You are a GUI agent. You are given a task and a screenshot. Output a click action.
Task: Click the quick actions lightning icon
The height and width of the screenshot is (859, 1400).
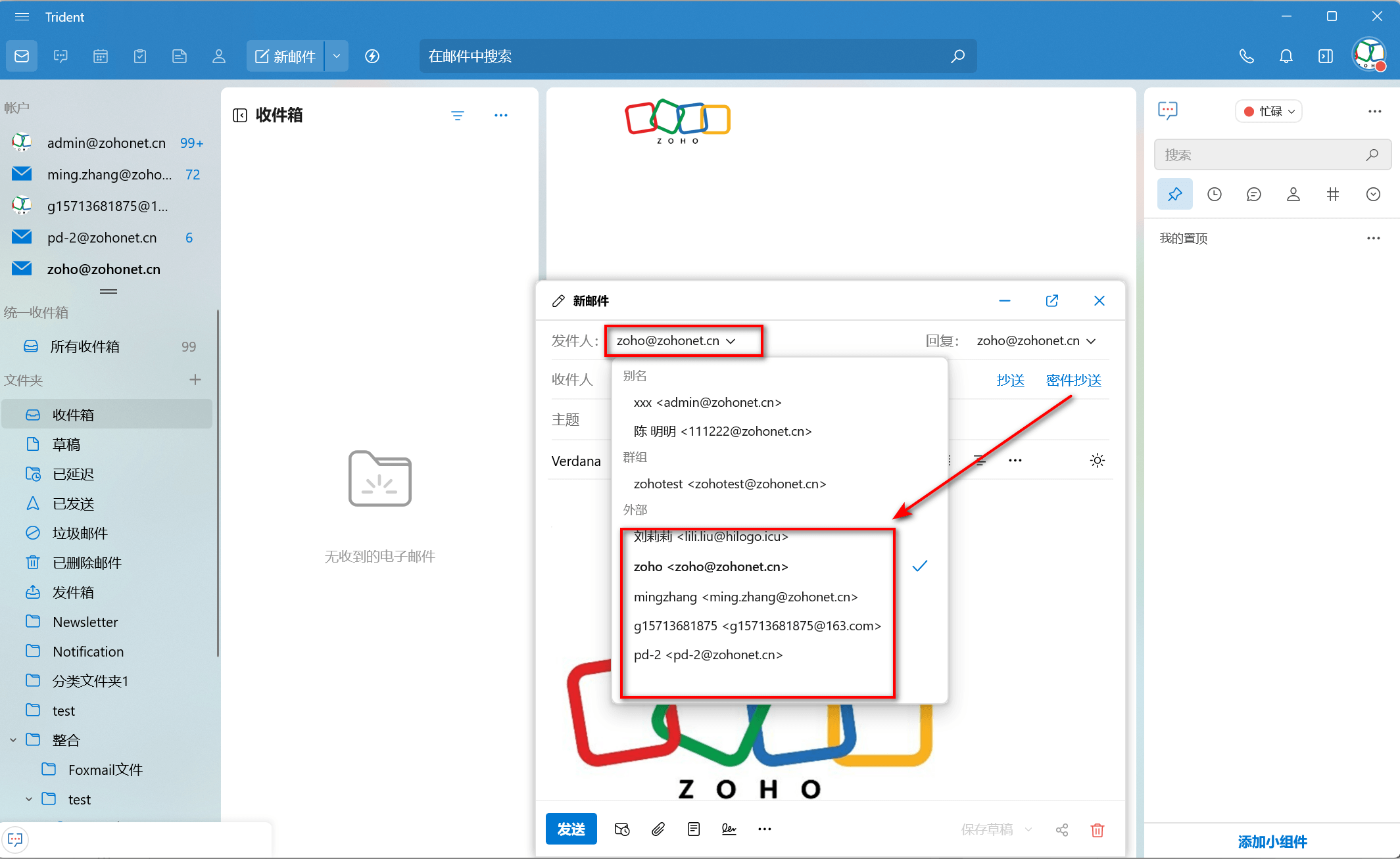click(372, 57)
